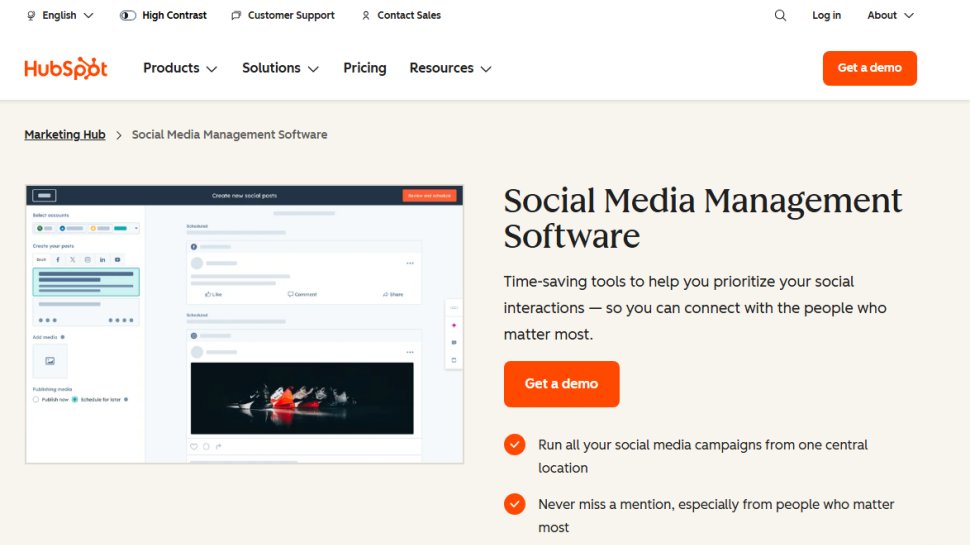Click the Add media image icon
The width and height of the screenshot is (970, 545).
[x=50, y=360]
